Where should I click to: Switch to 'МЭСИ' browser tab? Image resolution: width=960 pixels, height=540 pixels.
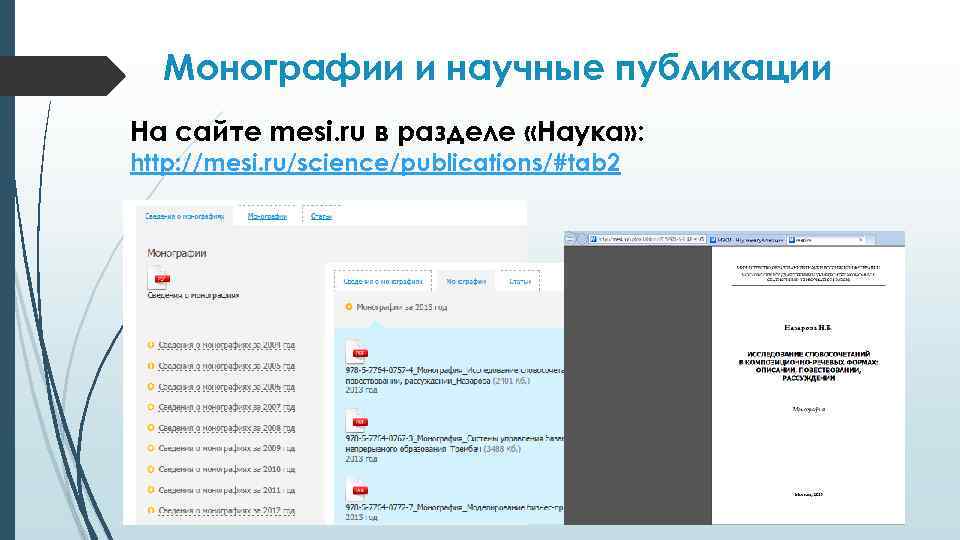click(x=747, y=240)
